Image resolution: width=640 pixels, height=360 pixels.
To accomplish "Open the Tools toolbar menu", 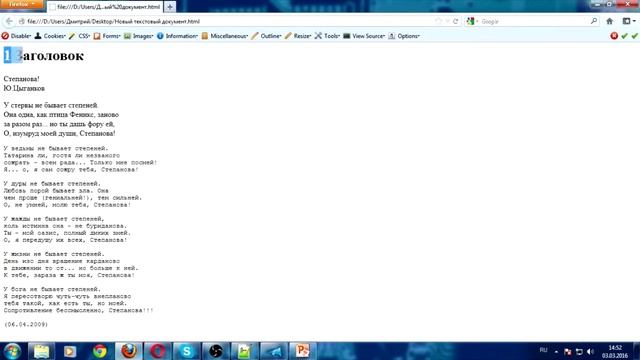I will pyautogui.click(x=327, y=36).
